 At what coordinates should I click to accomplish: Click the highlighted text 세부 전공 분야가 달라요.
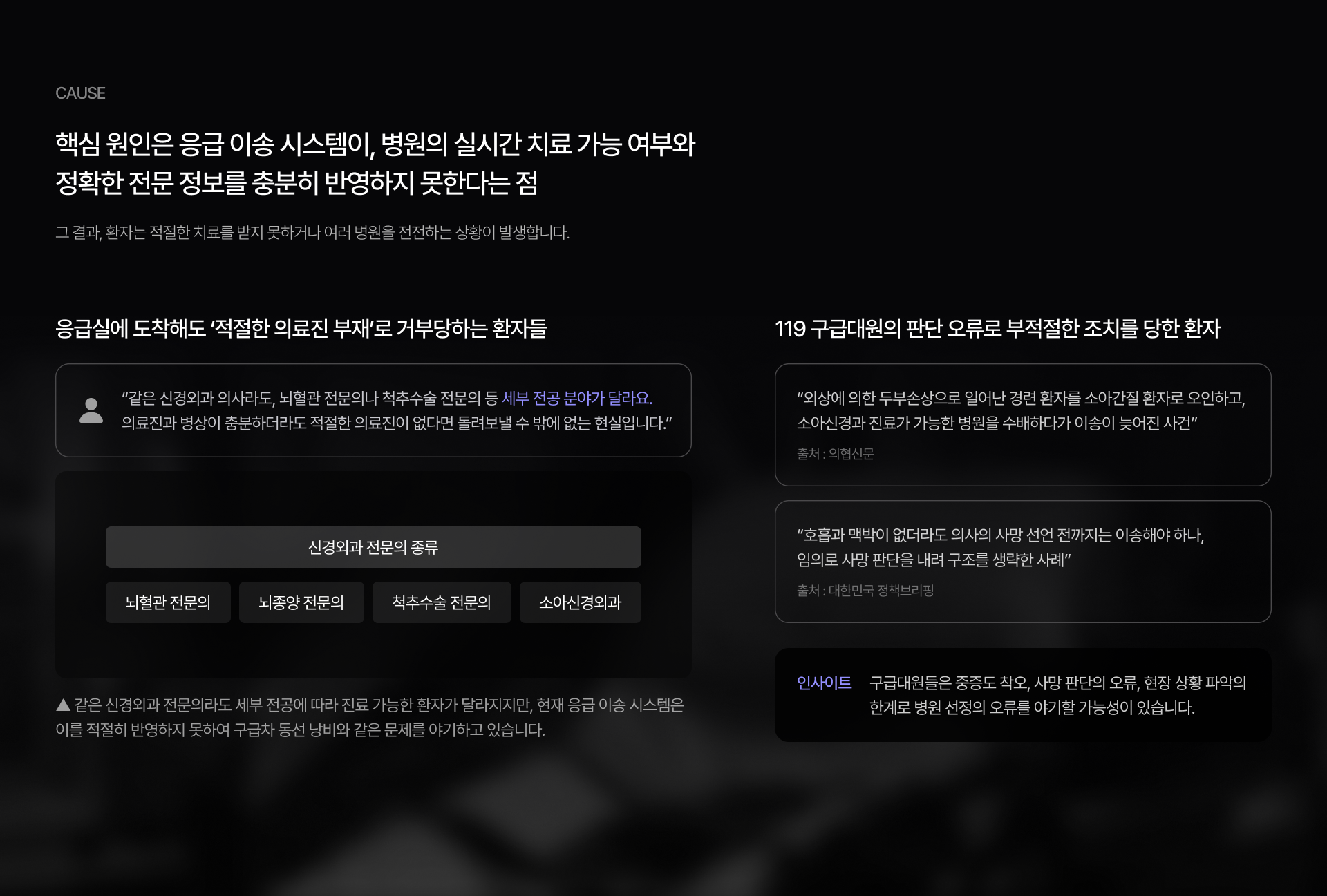(x=577, y=398)
